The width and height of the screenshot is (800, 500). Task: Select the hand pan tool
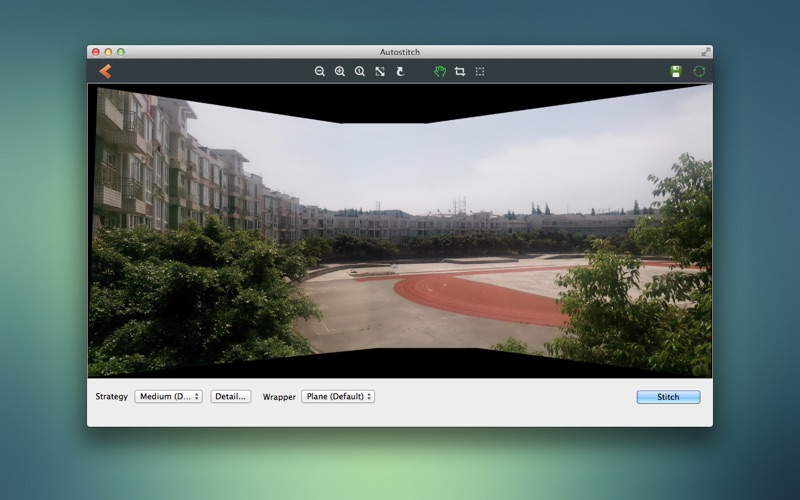click(440, 71)
